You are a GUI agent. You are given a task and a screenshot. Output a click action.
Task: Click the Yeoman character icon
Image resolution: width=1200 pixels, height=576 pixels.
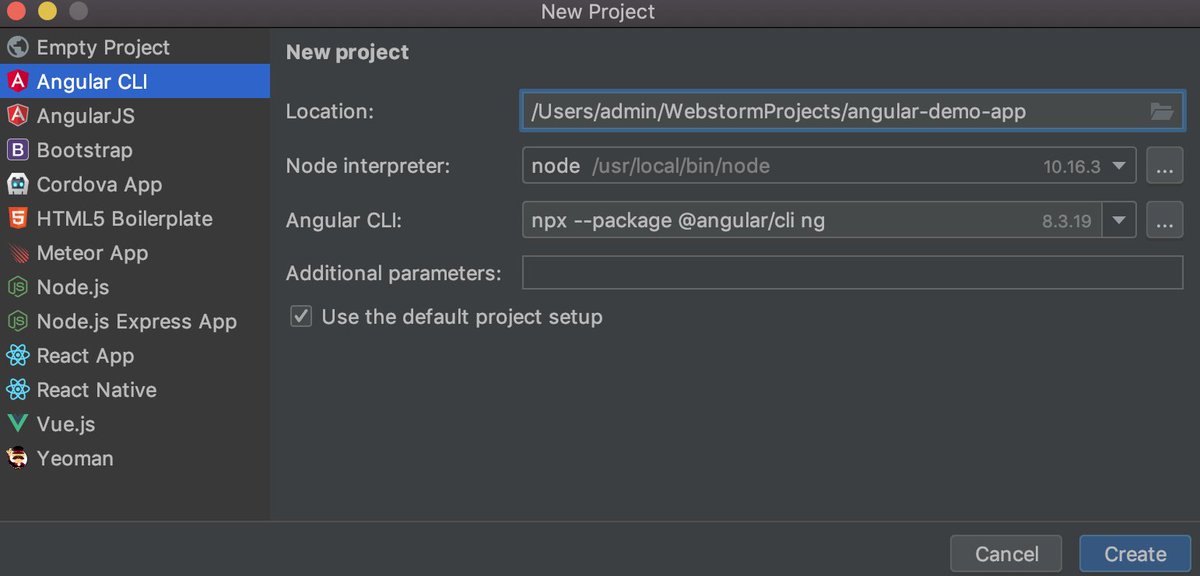click(17, 458)
